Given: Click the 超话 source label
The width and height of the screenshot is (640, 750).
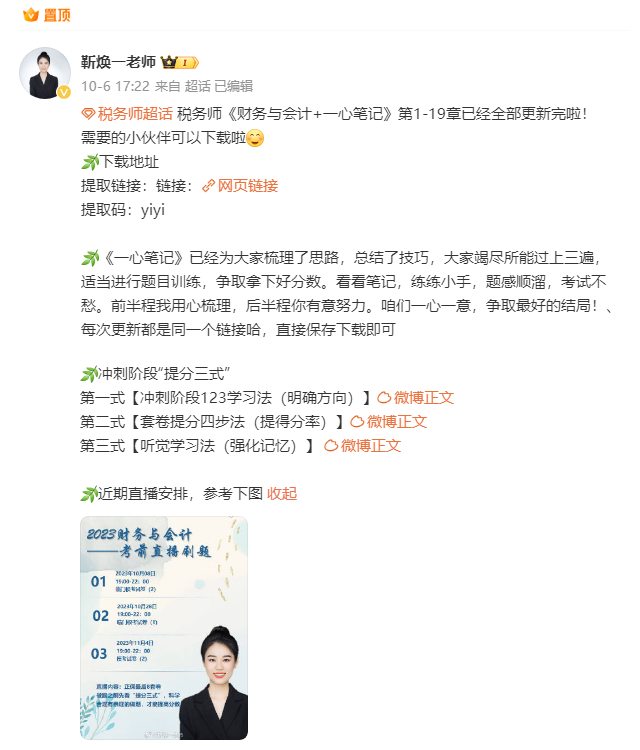Looking at the screenshot, I should (x=198, y=86).
